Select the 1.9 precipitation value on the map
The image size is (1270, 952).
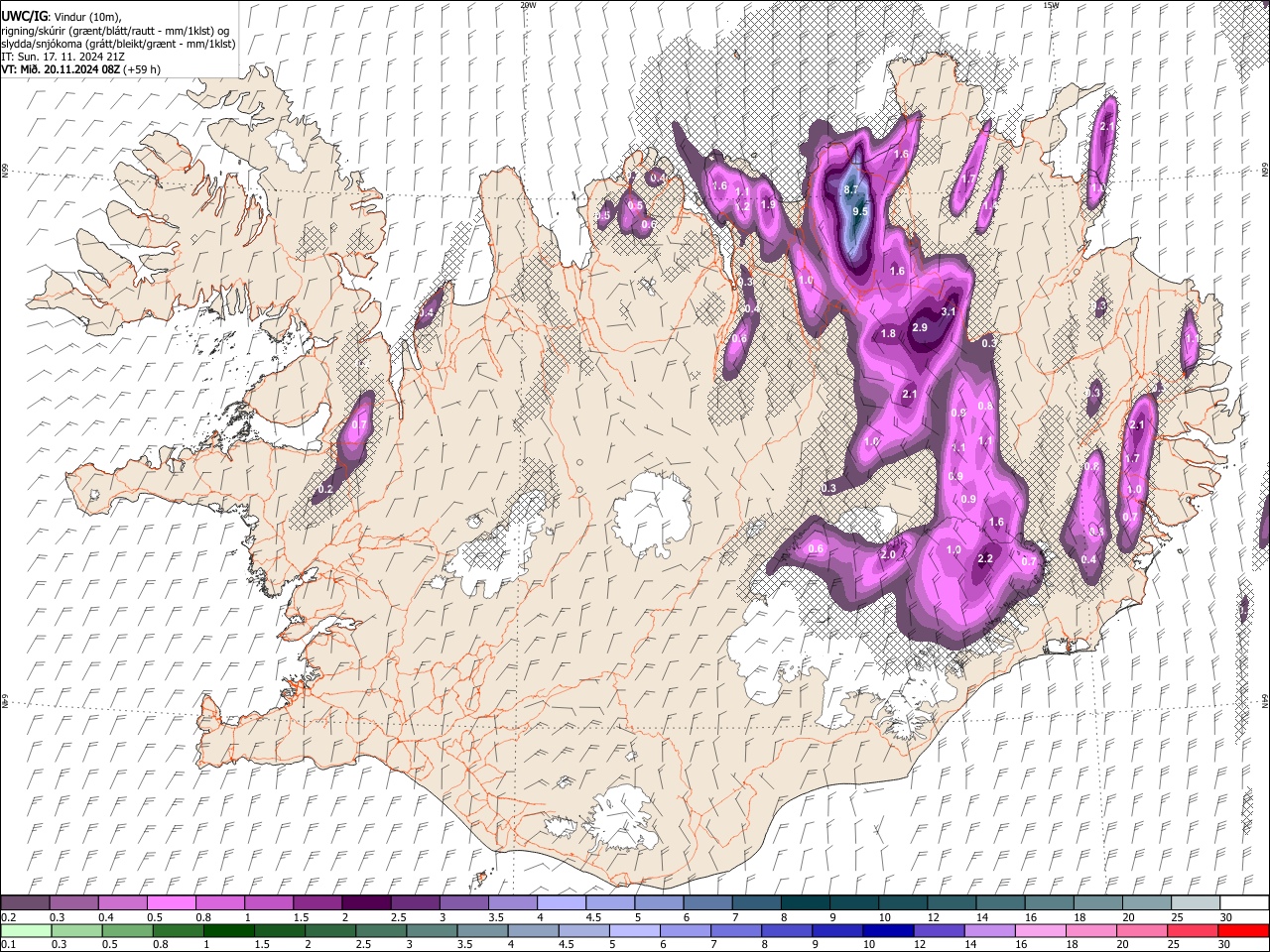point(767,204)
